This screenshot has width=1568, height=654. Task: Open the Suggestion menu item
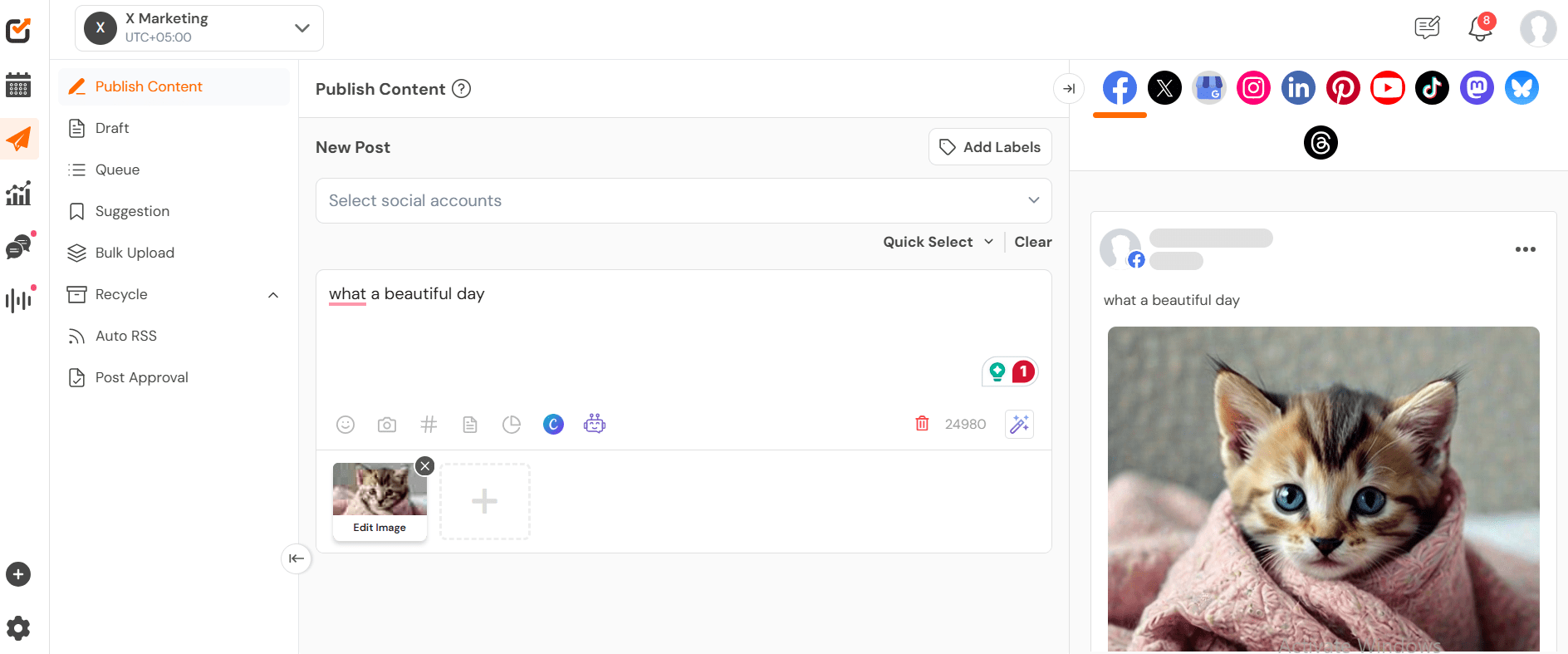(x=174, y=211)
